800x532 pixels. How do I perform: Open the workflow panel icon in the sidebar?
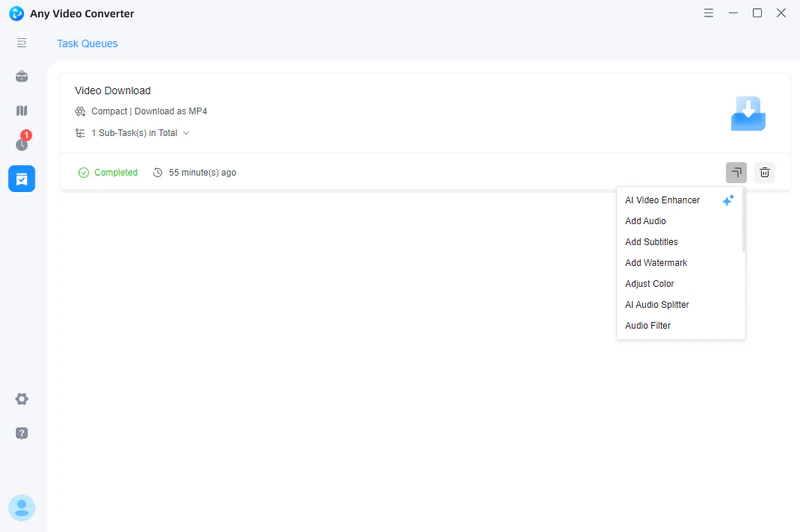[22, 111]
